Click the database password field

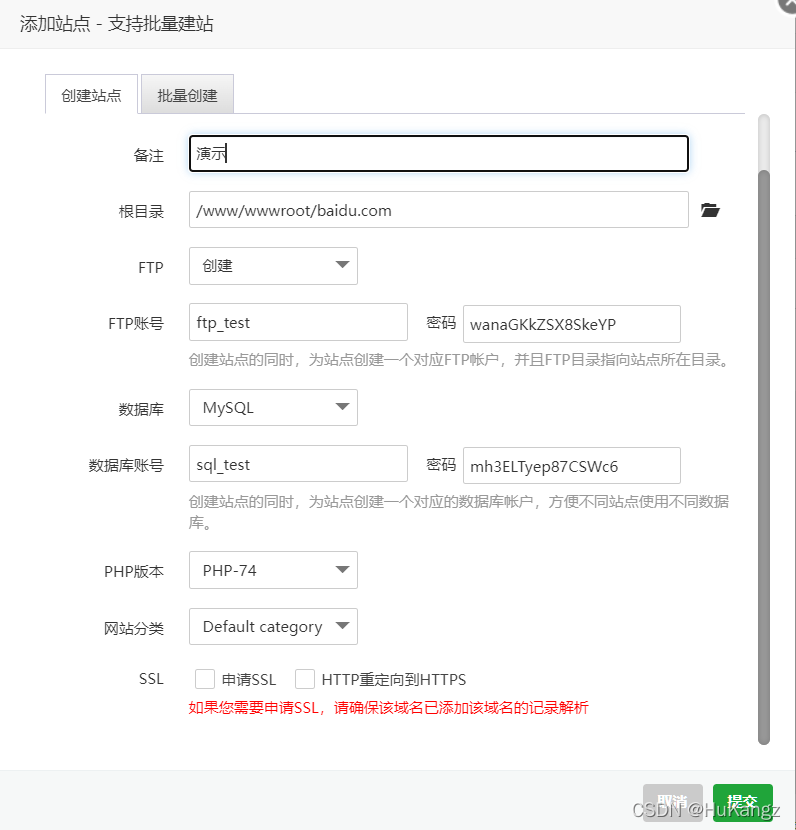pyautogui.click(x=572, y=466)
